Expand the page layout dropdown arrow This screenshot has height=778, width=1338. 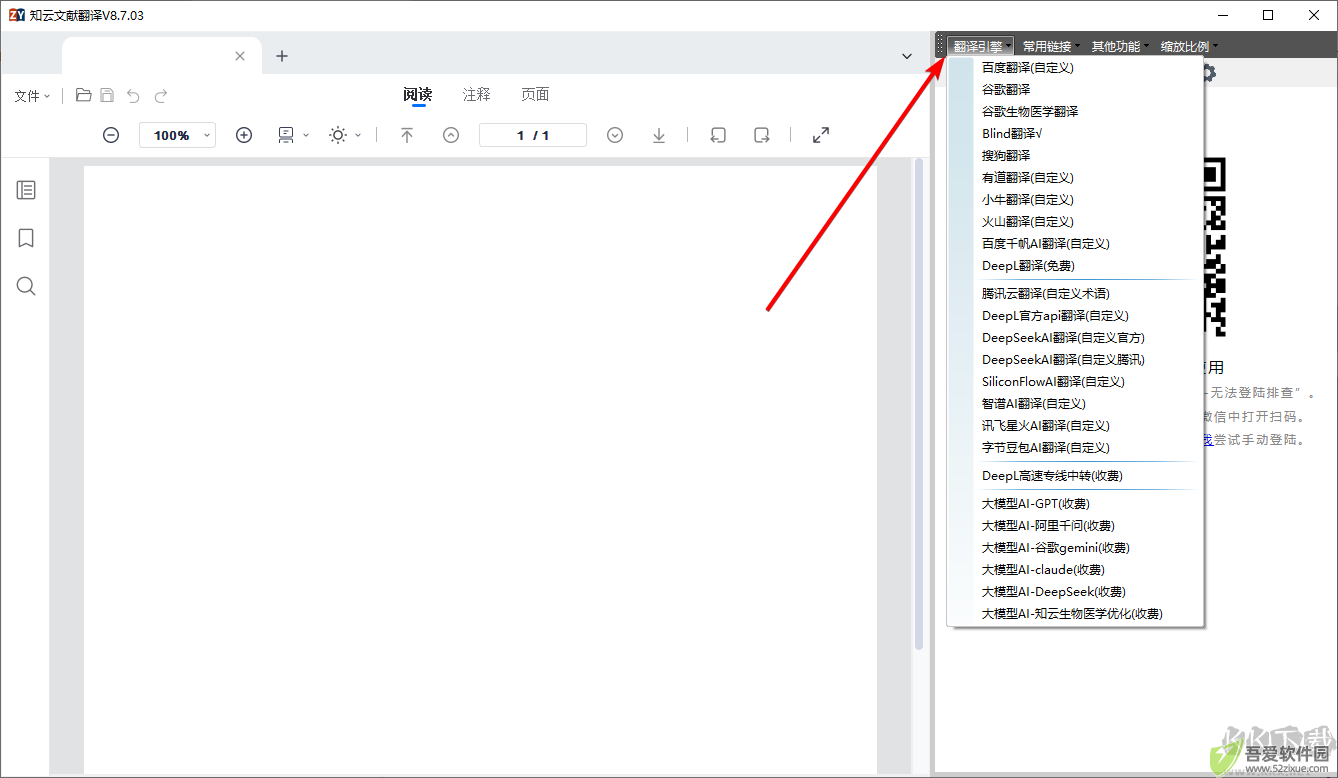pos(306,135)
